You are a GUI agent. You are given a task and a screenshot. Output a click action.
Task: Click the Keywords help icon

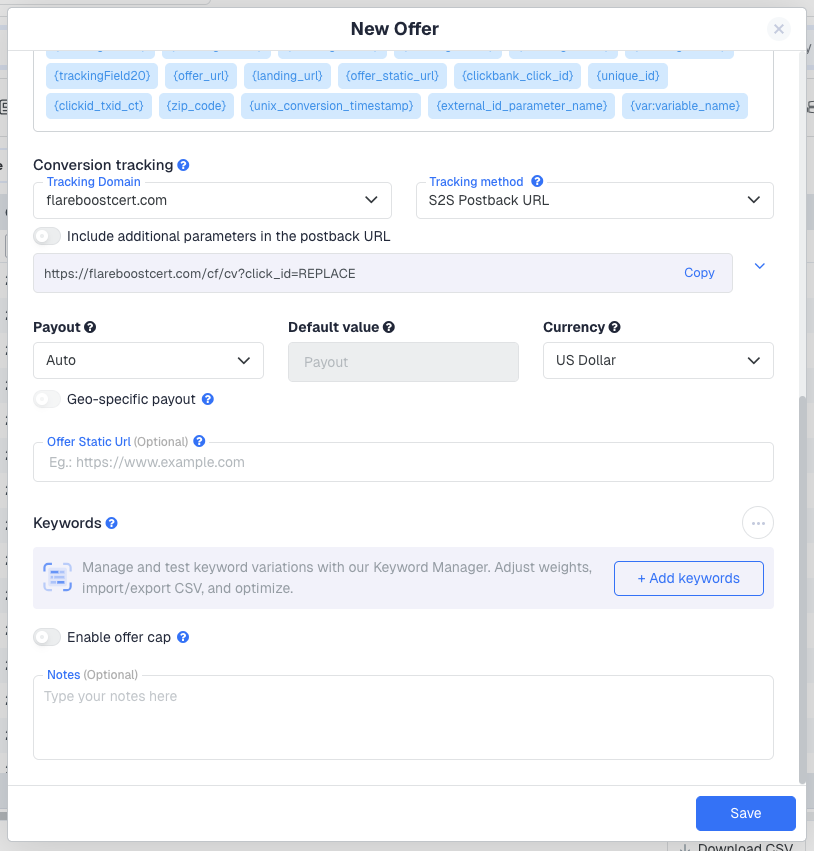coord(112,523)
